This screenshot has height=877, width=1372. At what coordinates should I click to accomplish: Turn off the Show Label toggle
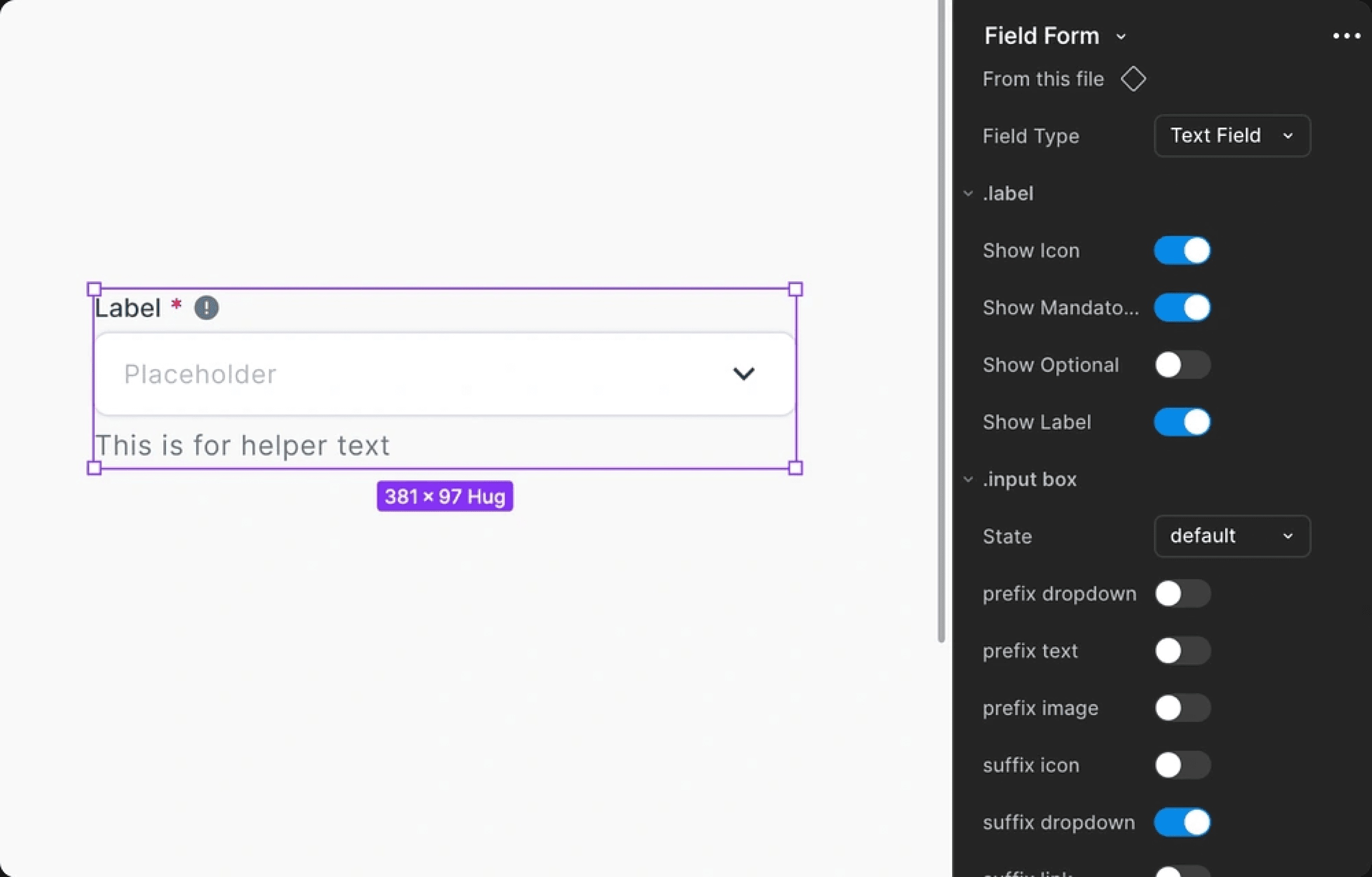coord(1182,422)
